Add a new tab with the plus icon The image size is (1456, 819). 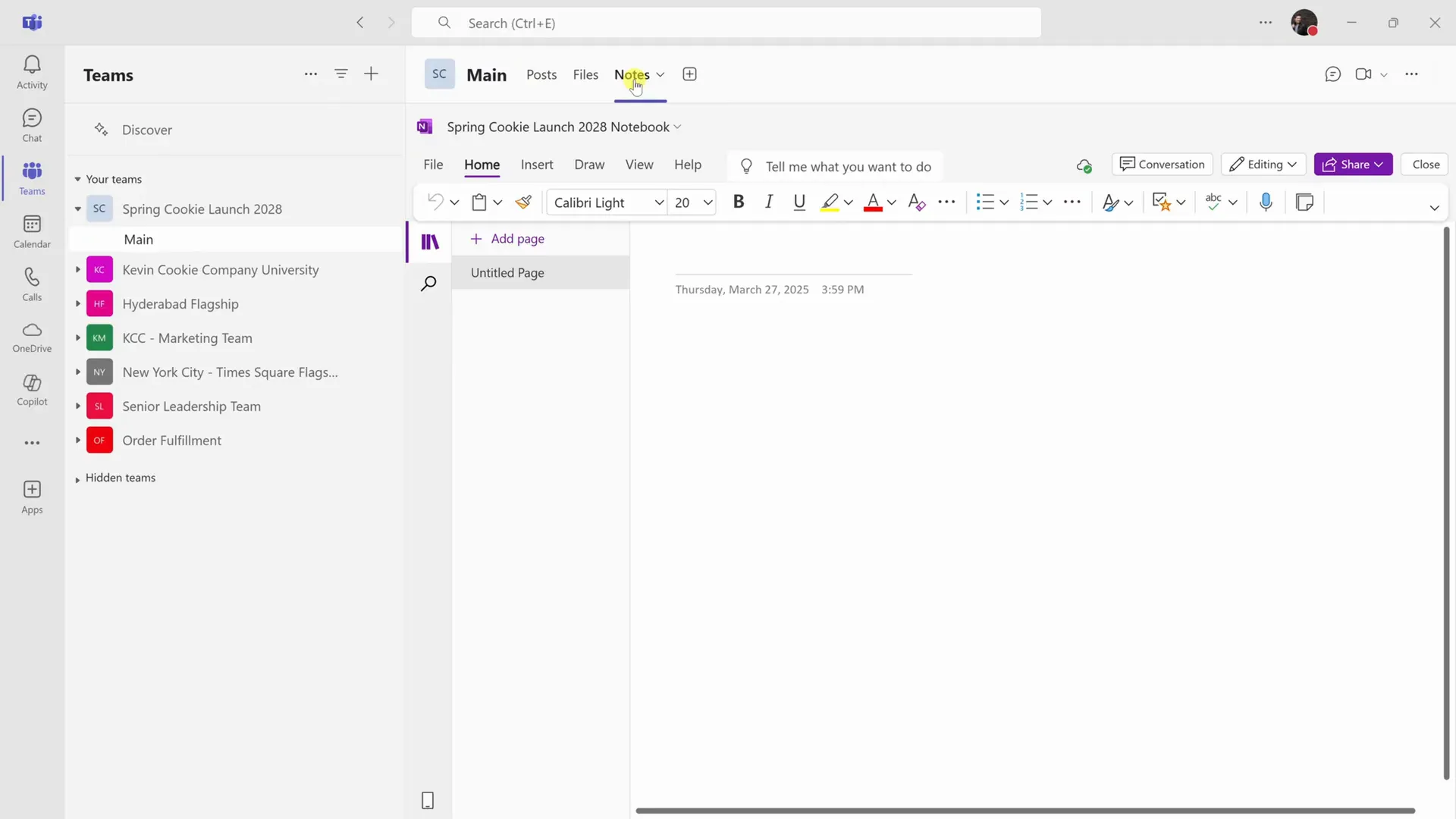689,74
